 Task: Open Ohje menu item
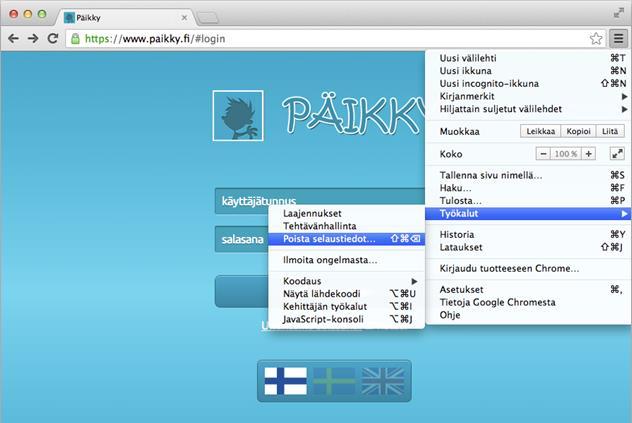tap(528, 315)
